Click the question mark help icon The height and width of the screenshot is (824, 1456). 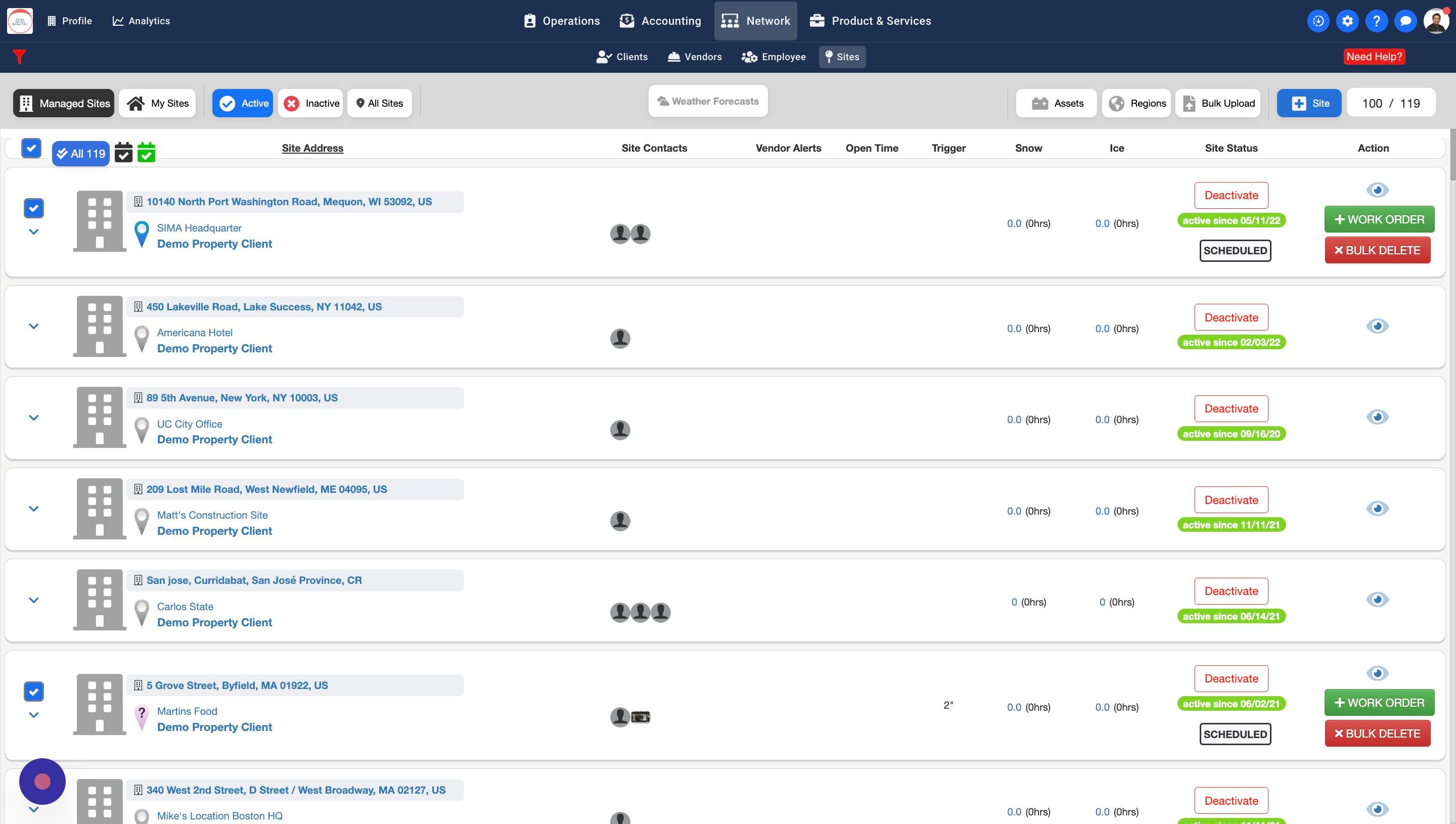tap(1376, 21)
